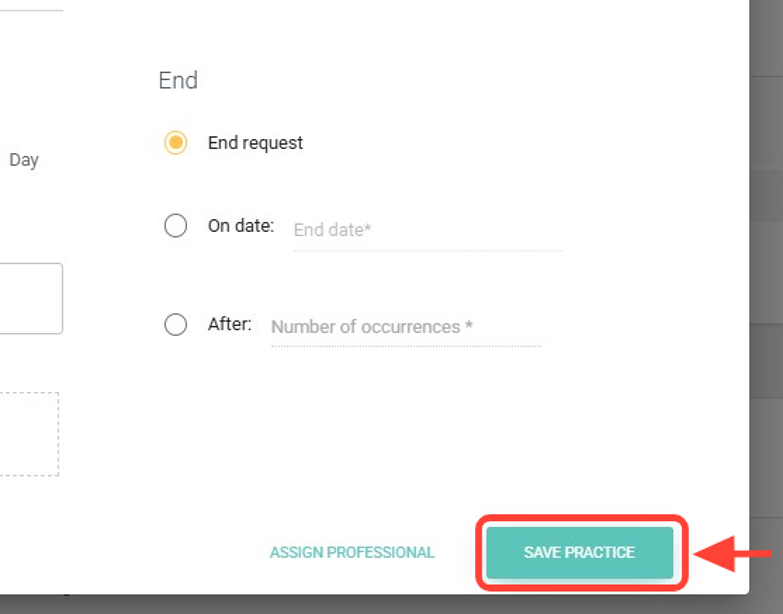The height and width of the screenshot is (614, 783).
Task: Focus the "End date*" input field
Action: coord(427,230)
